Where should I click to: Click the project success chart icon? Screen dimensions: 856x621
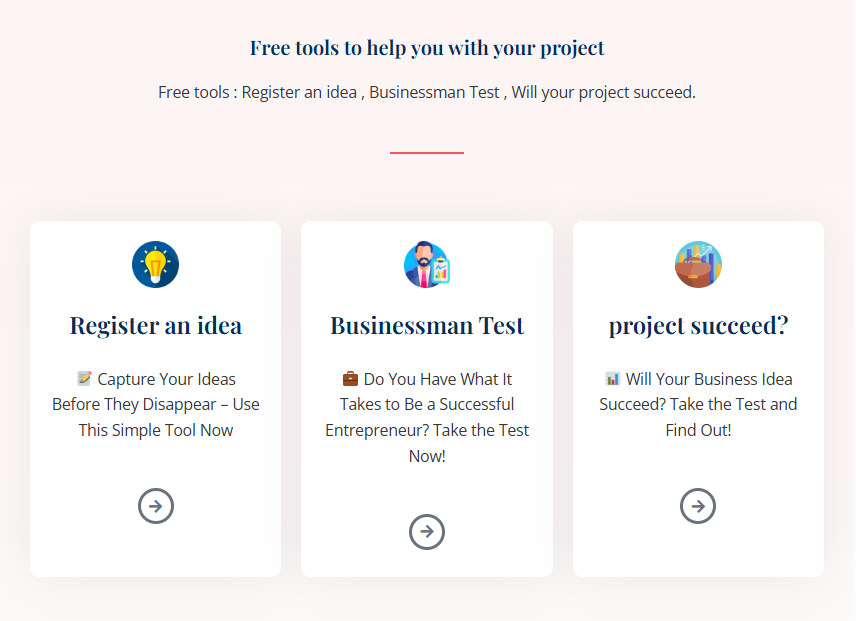click(698, 265)
